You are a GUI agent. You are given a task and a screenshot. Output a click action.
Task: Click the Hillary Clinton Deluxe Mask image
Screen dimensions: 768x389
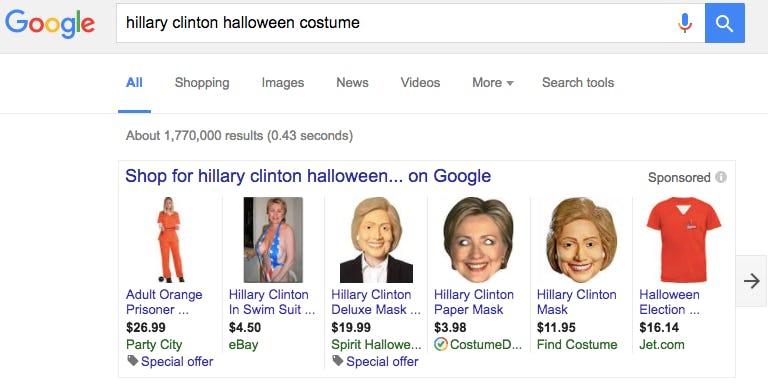(x=376, y=240)
